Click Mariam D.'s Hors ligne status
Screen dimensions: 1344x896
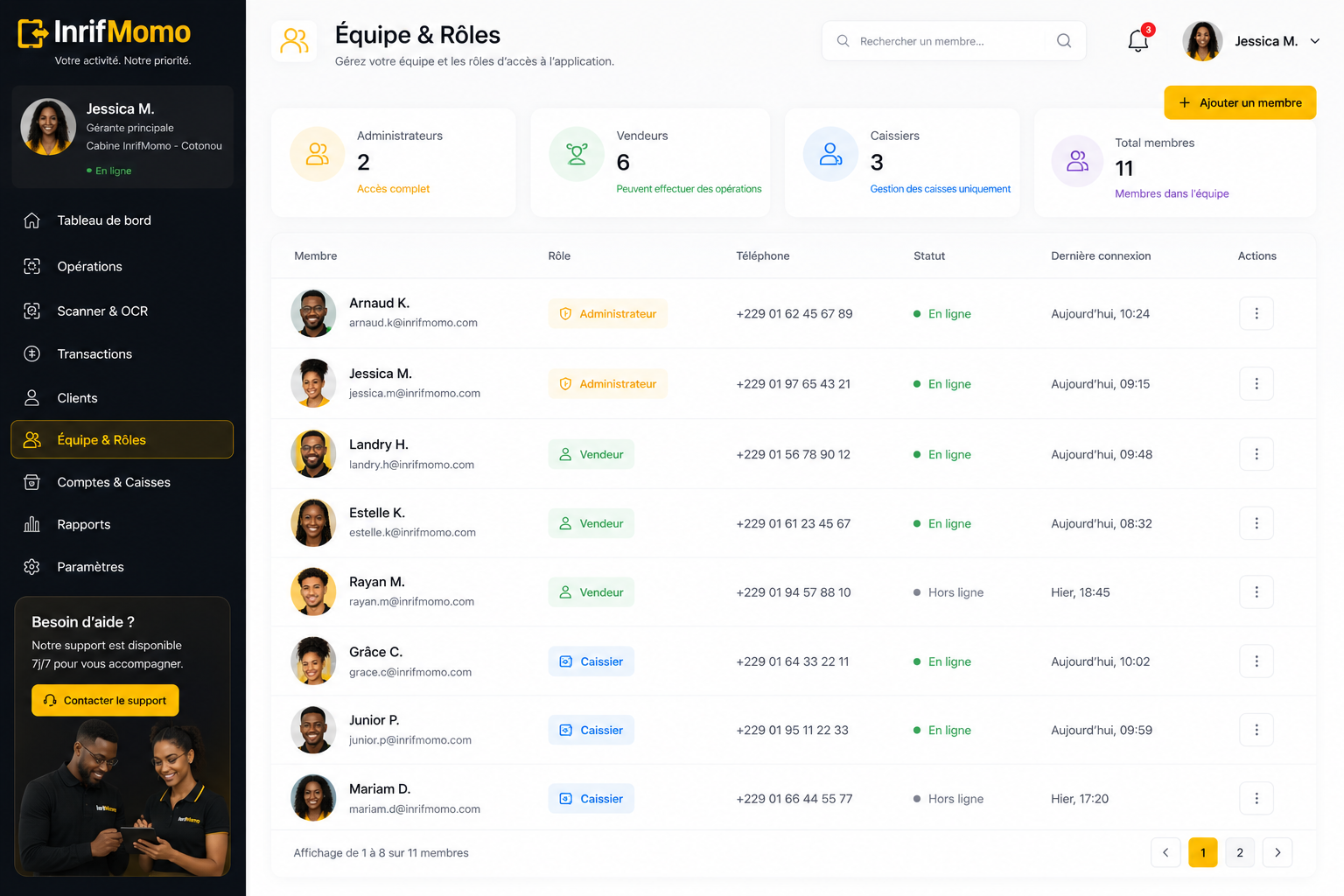point(948,799)
